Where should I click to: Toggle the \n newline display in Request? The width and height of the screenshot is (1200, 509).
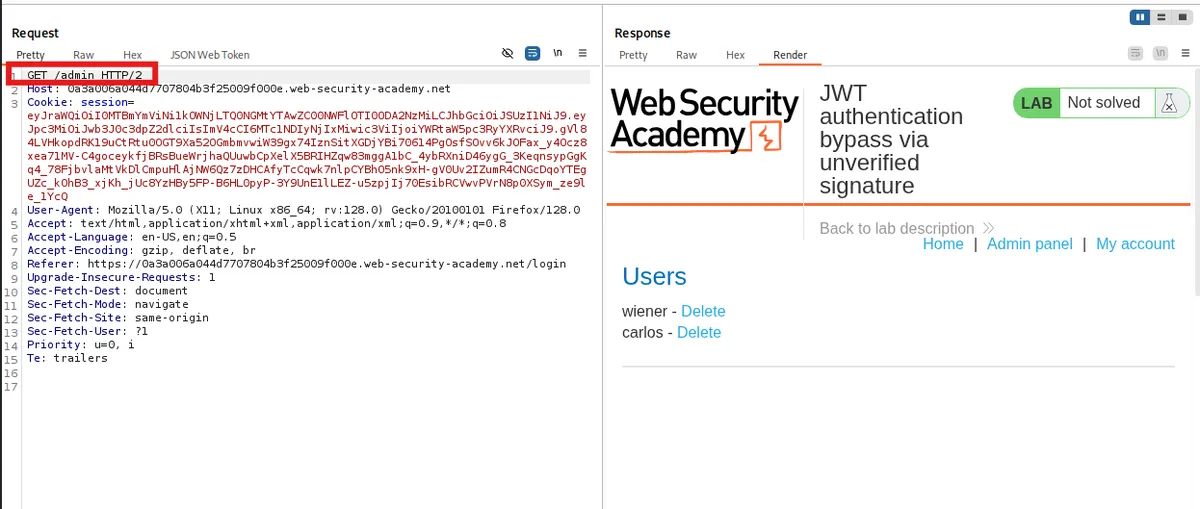click(x=558, y=53)
